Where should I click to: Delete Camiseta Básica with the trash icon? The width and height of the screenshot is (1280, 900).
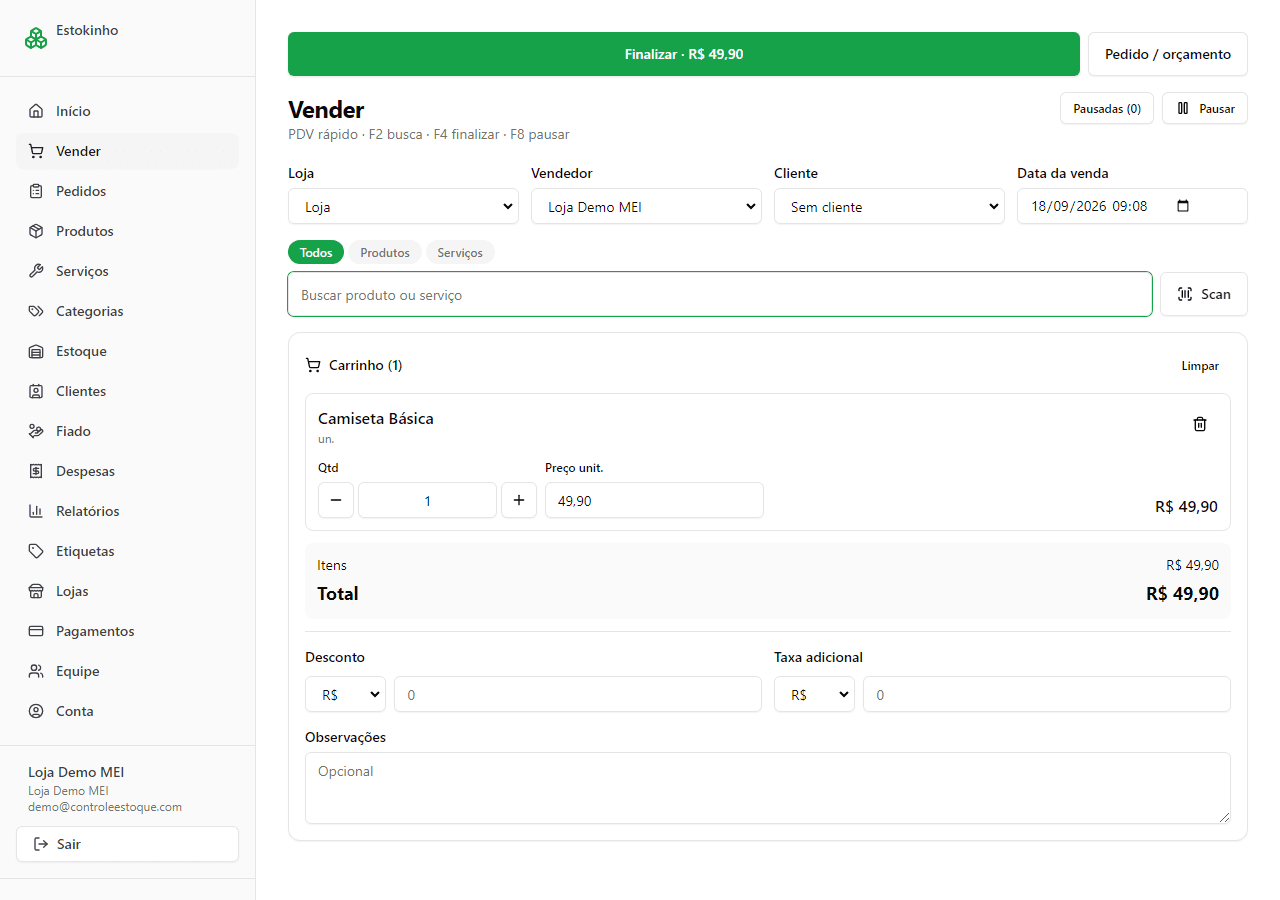point(1200,424)
